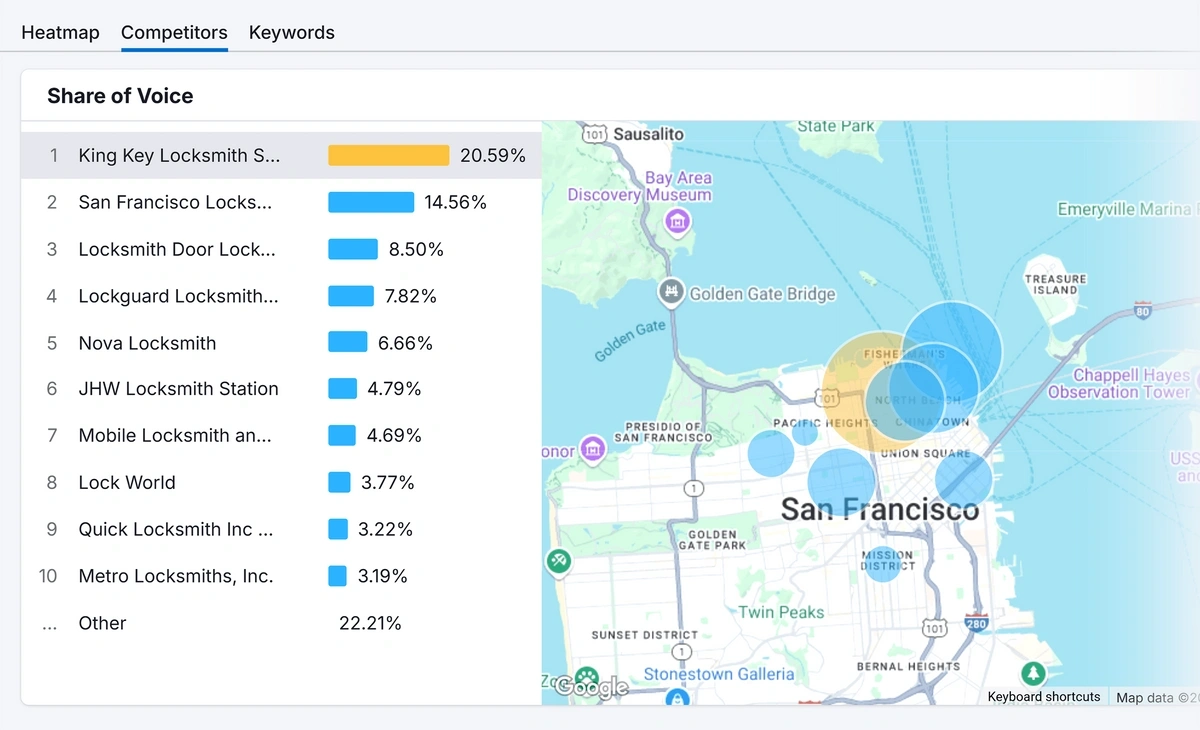Open Keyboard shortcuts on the map
1200x730 pixels.
pos(1044,697)
